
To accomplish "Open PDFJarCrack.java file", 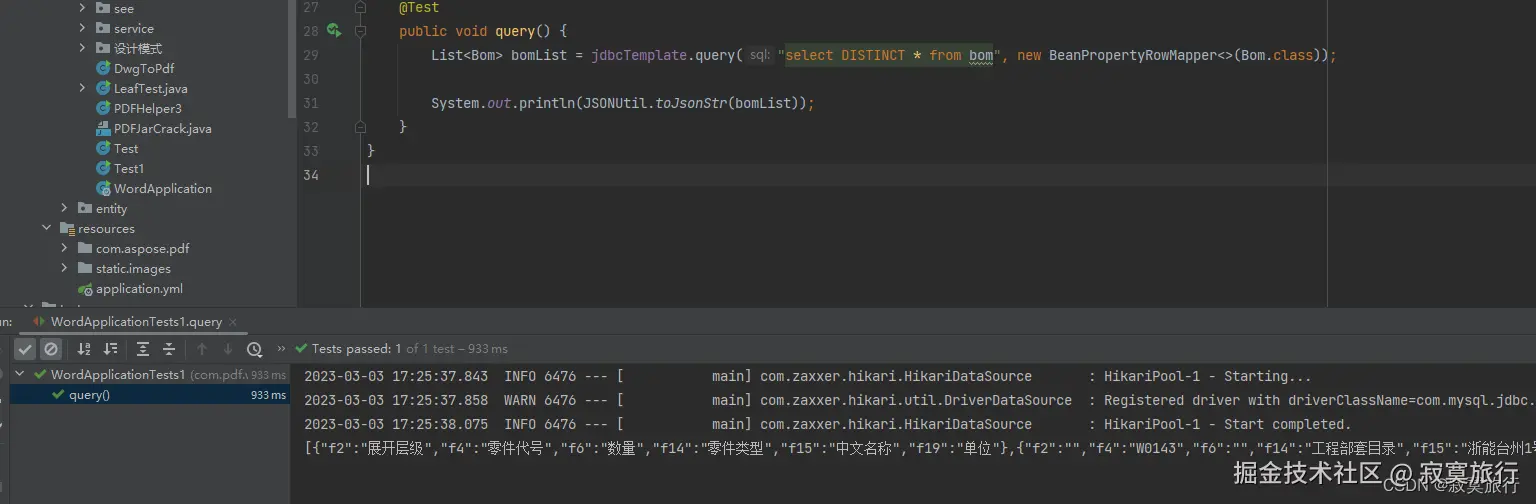I will [163, 128].
